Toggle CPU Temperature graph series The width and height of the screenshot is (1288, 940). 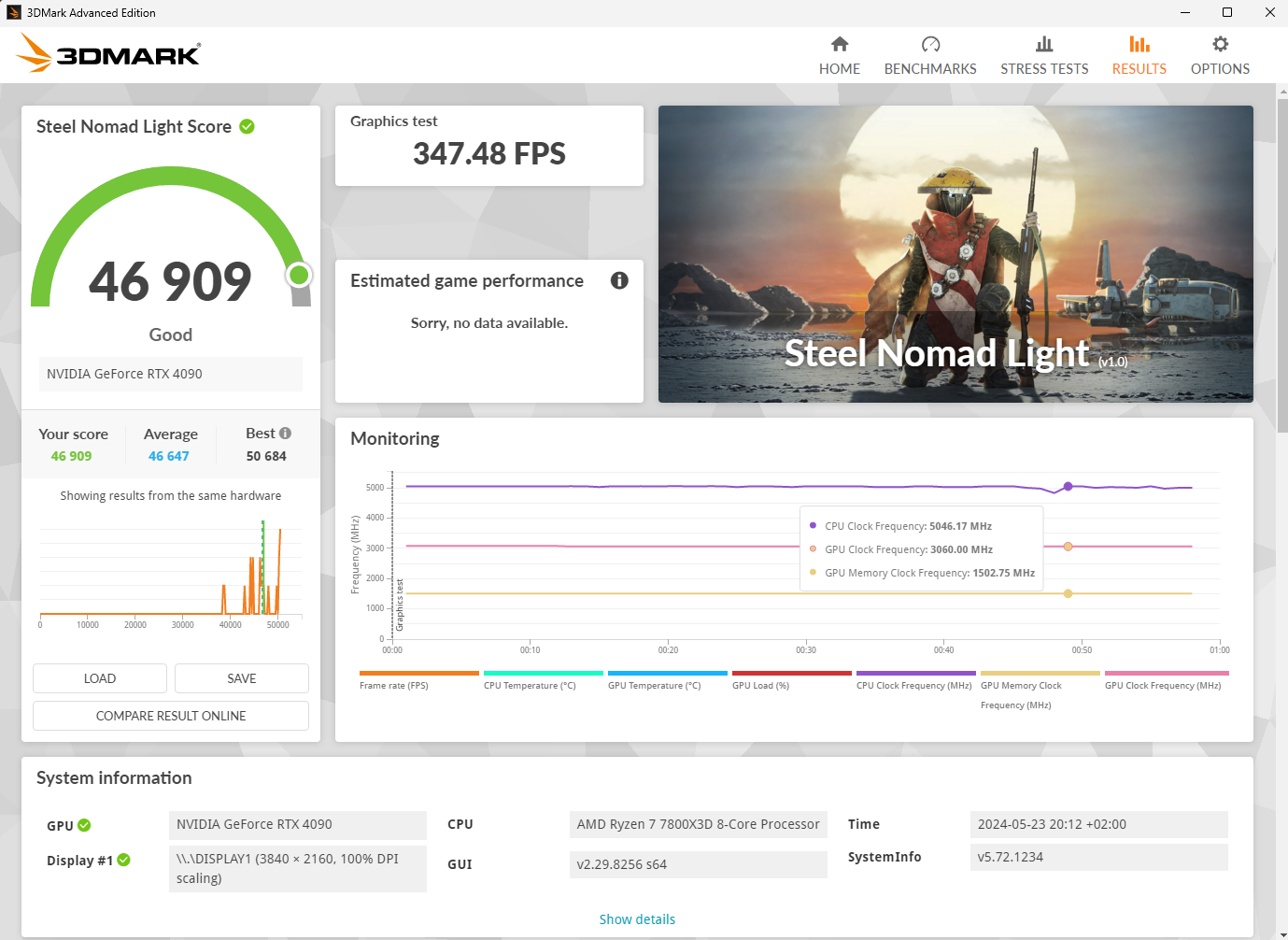[543, 680]
